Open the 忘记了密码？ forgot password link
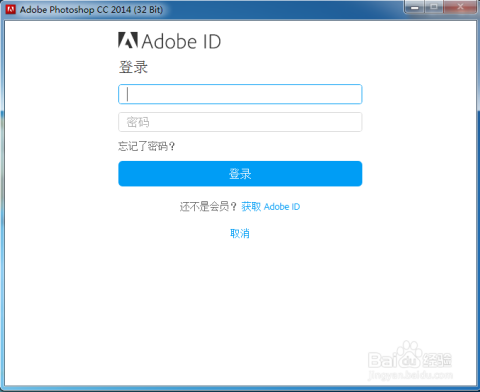This screenshot has width=480, height=392. 147,146
